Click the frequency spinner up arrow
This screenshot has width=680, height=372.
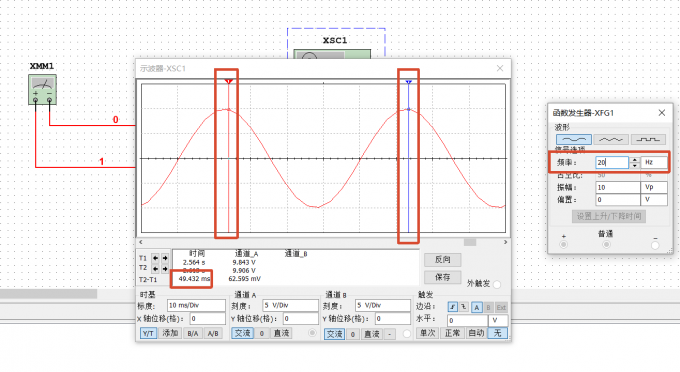634,160
